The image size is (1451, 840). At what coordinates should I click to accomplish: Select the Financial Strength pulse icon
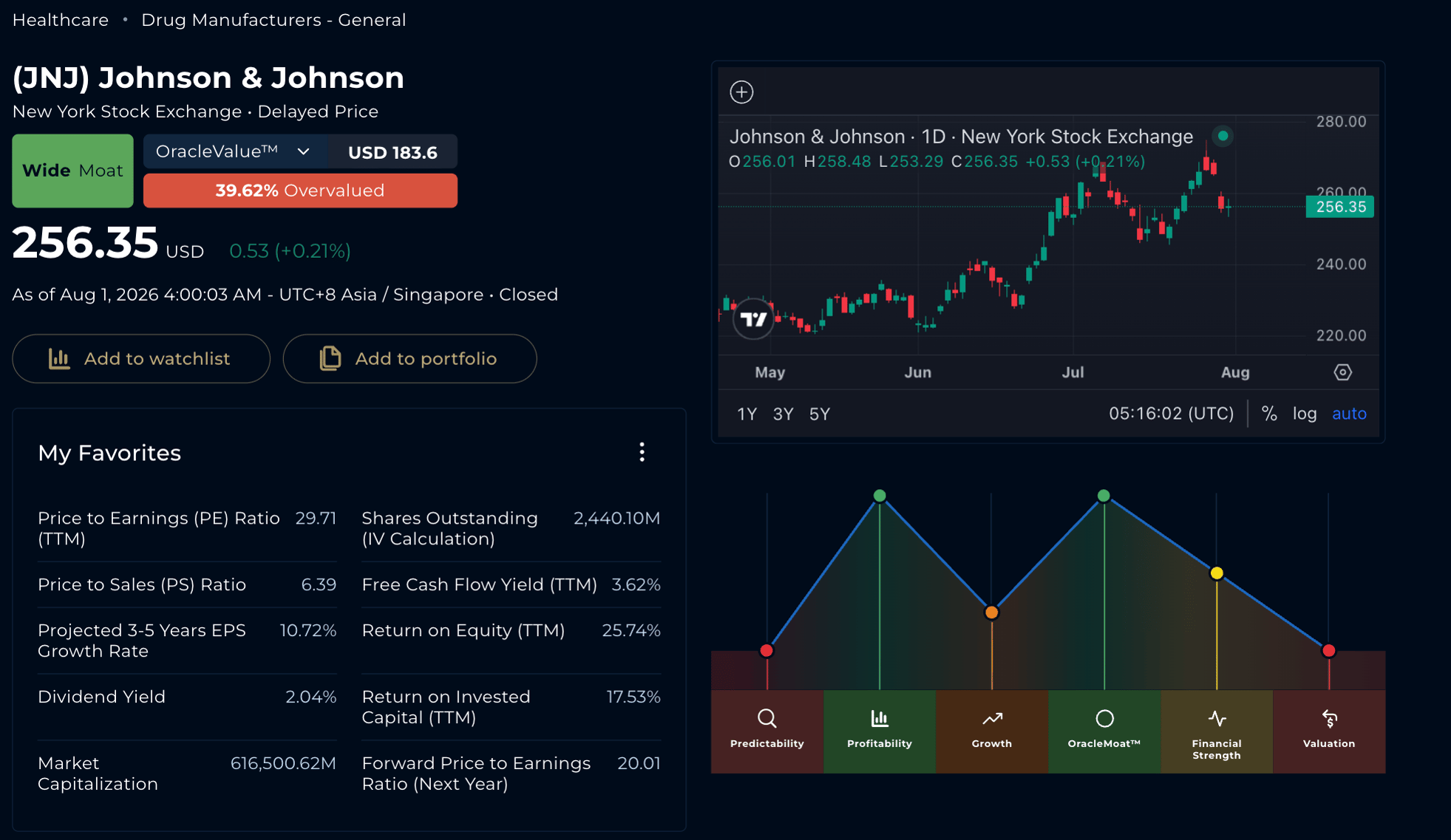tap(1217, 718)
